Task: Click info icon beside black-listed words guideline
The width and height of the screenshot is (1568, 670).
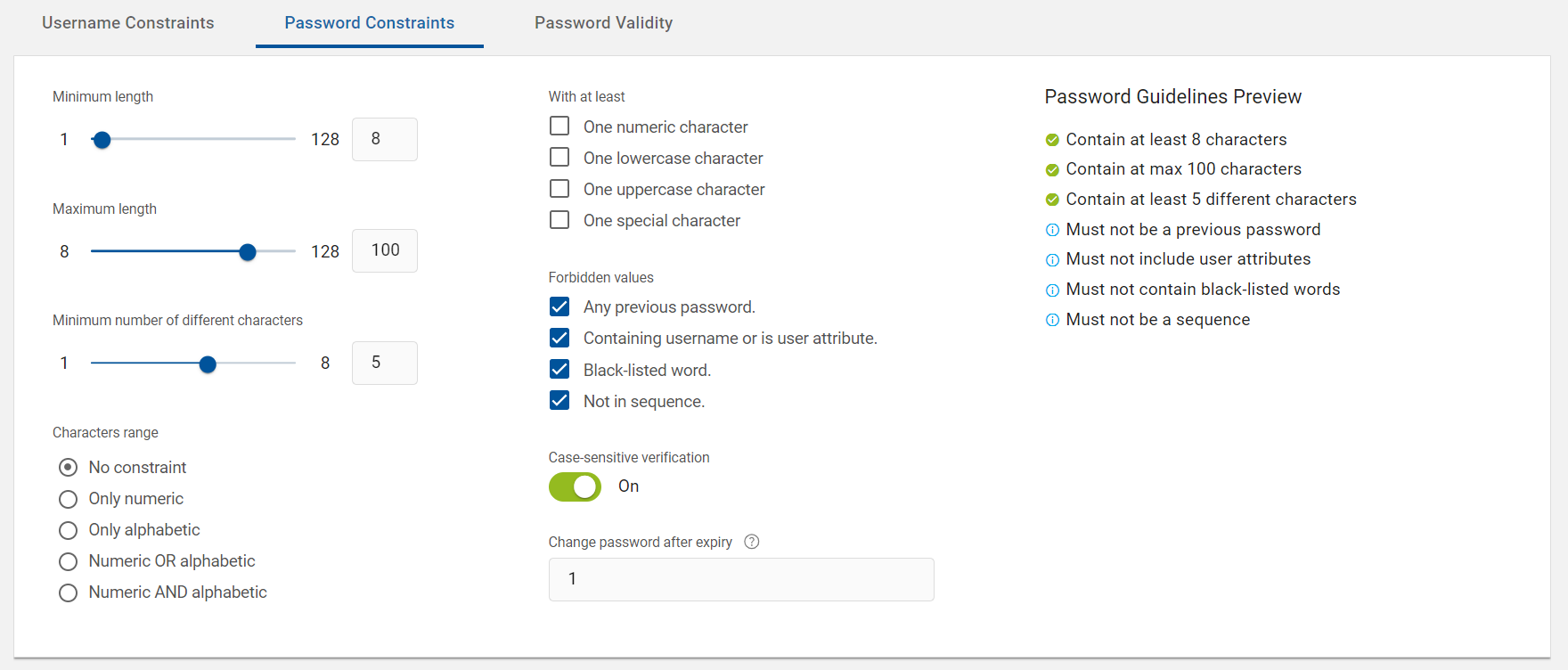Action: pyautogui.click(x=1052, y=290)
